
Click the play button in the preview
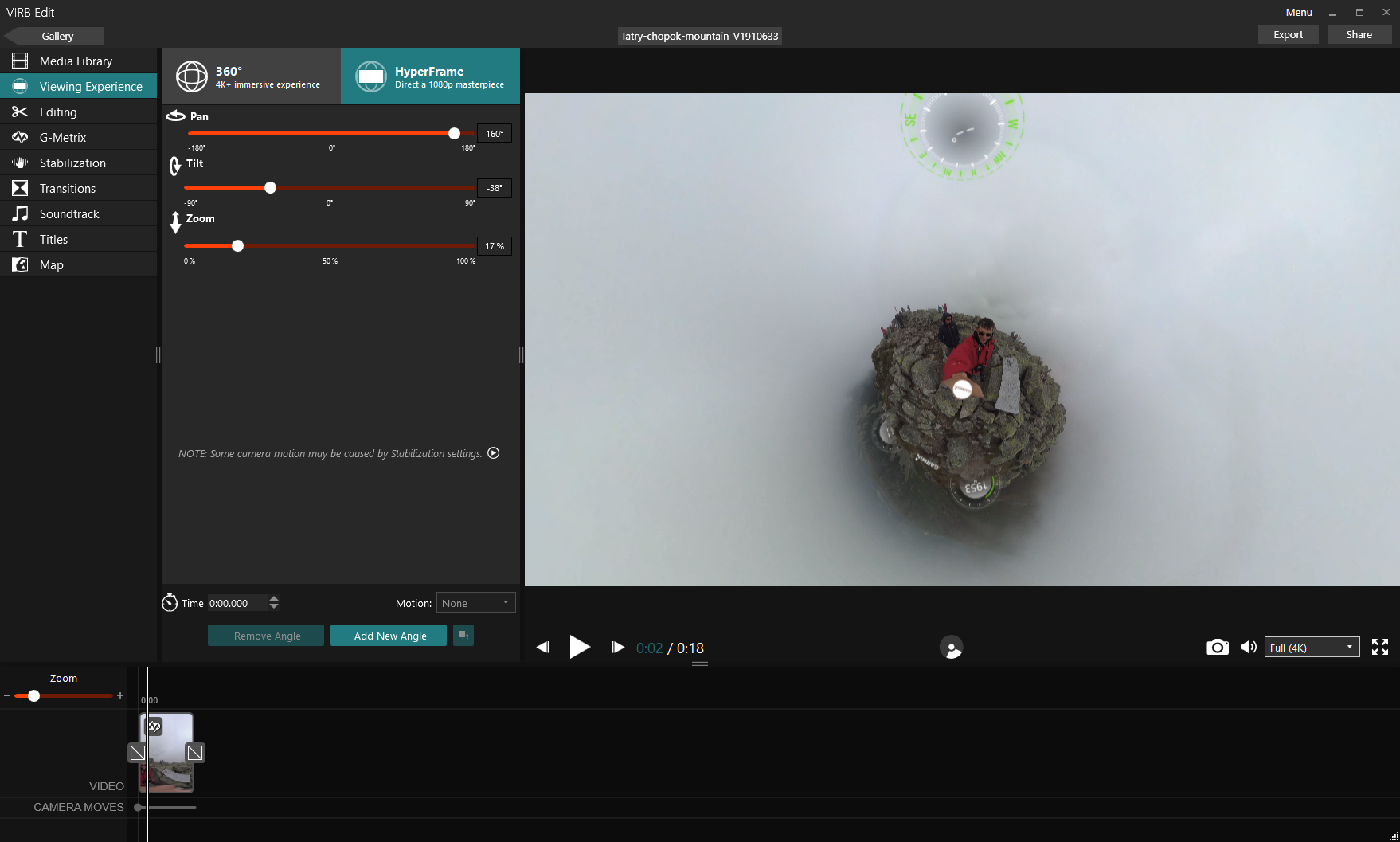[580, 647]
